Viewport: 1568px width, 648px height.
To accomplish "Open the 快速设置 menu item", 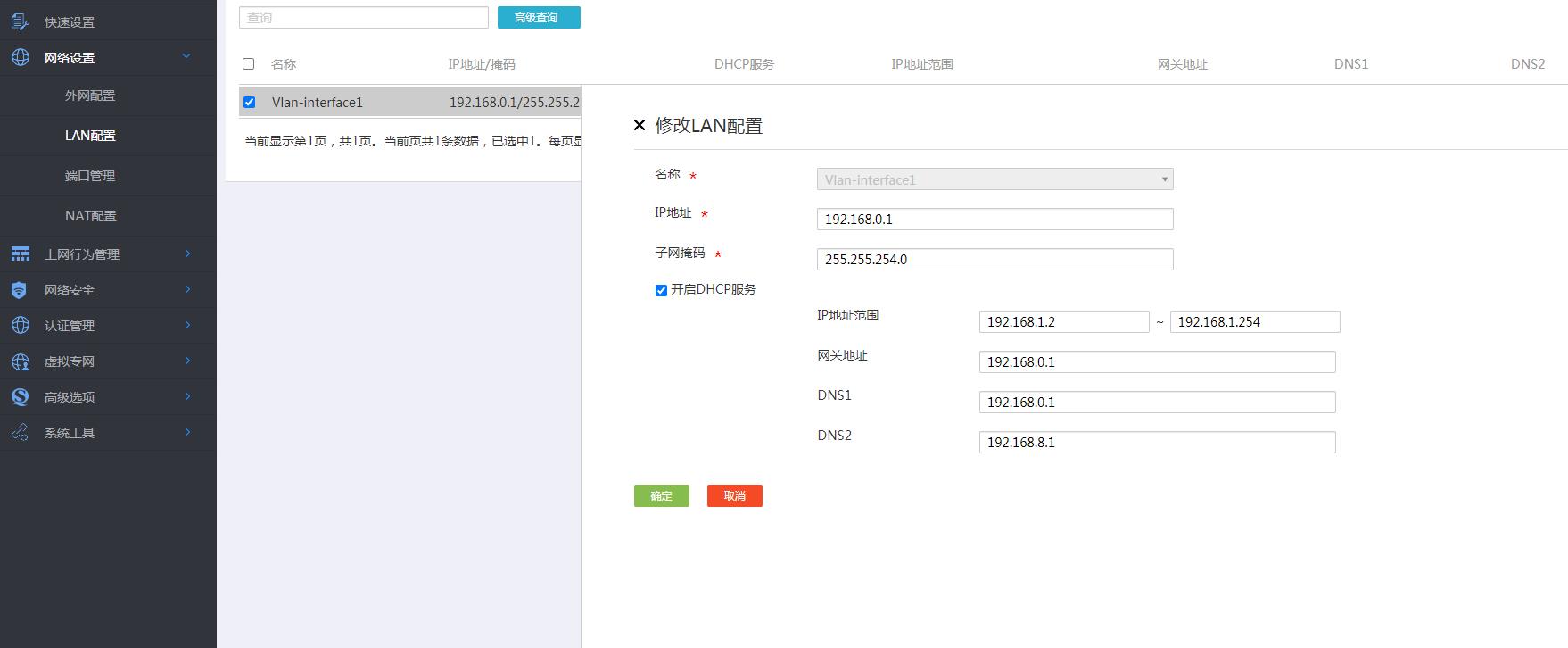I will tap(70, 22).
